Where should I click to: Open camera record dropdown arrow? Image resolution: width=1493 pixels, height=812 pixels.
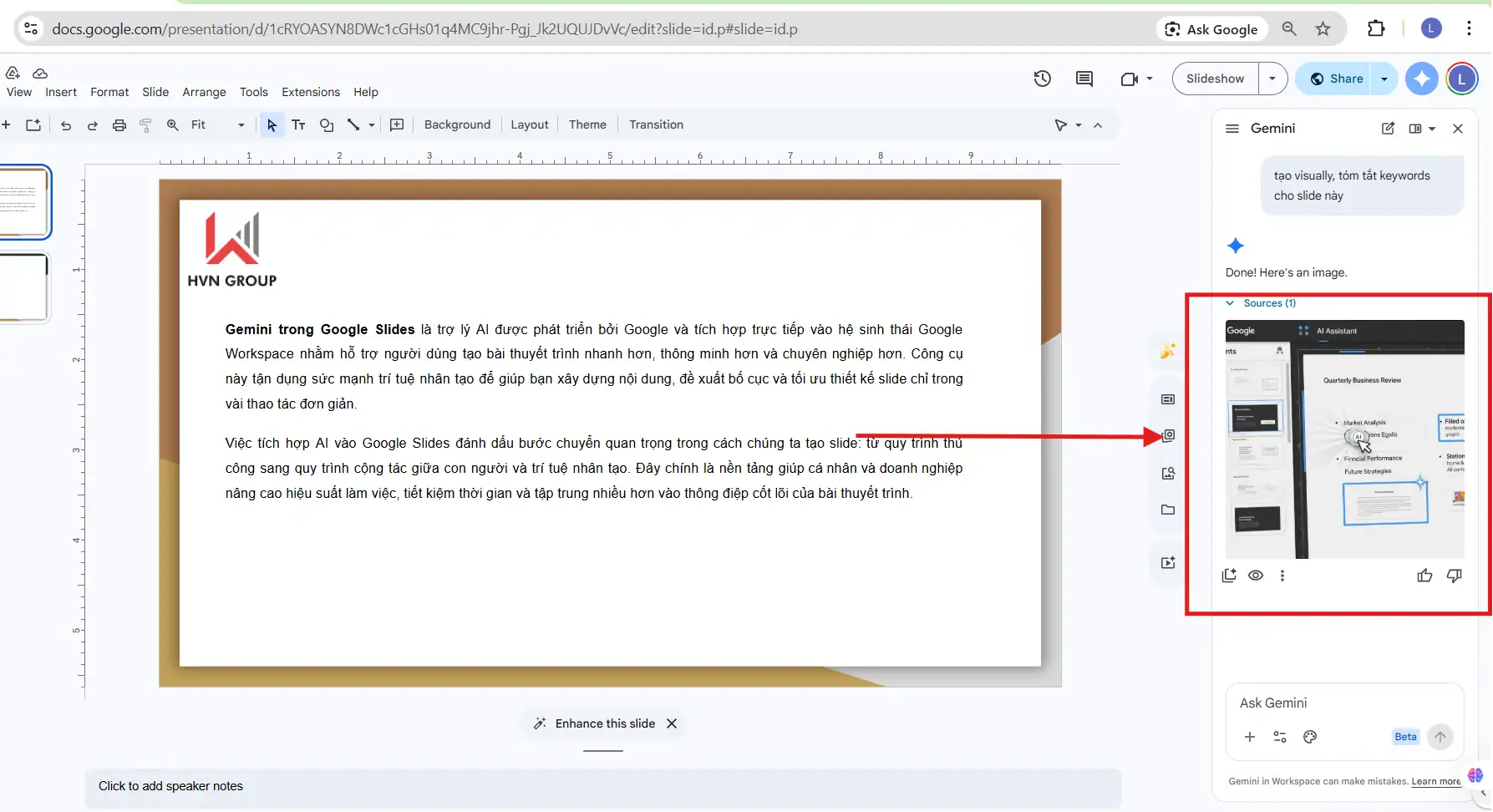(1150, 79)
